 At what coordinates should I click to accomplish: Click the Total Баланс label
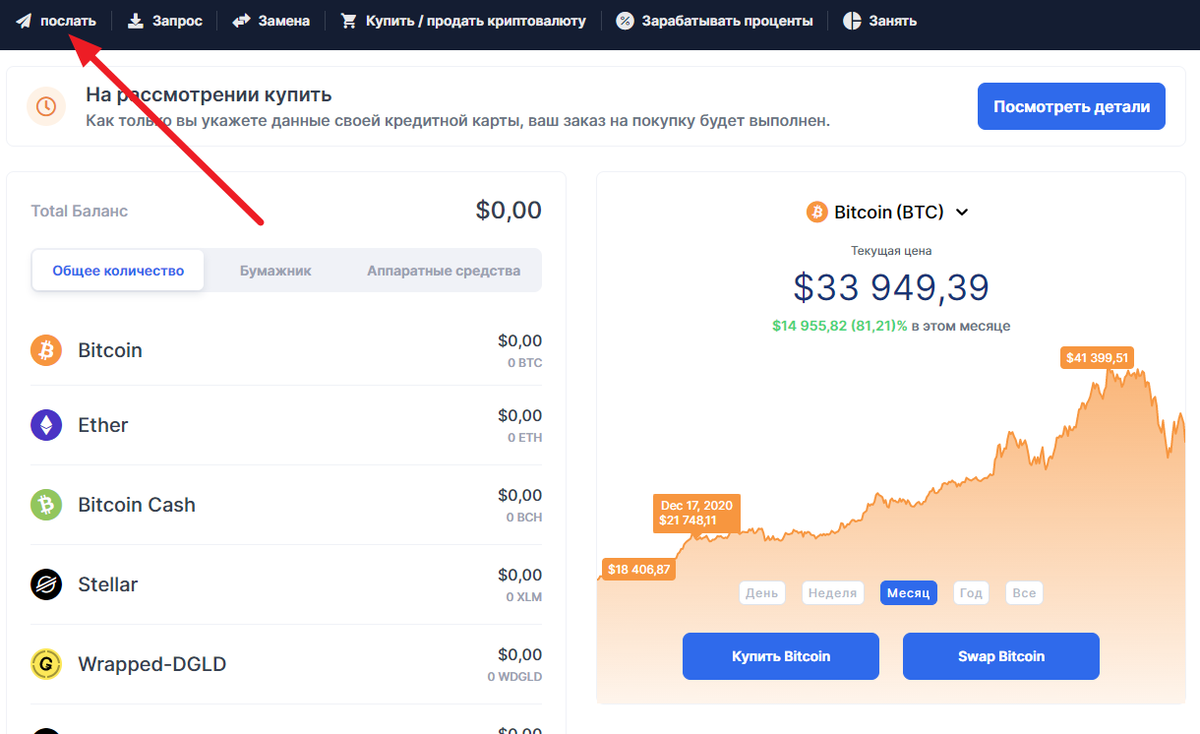click(x=79, y=211)
